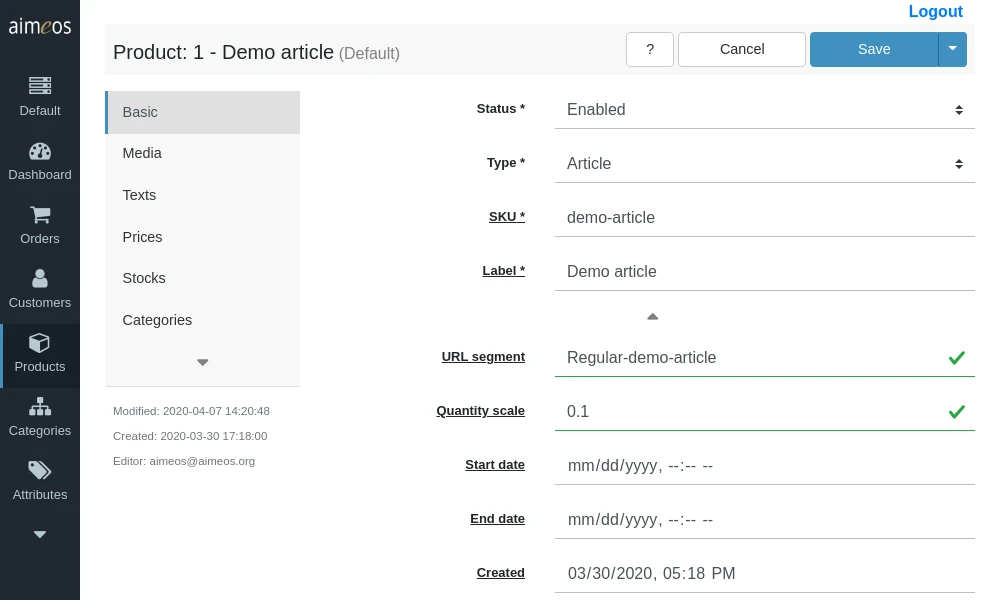The height and width of the screenshot is (600, 1000).
Task: Show more product tabs arrow
Action: click(x=203, y=362)
